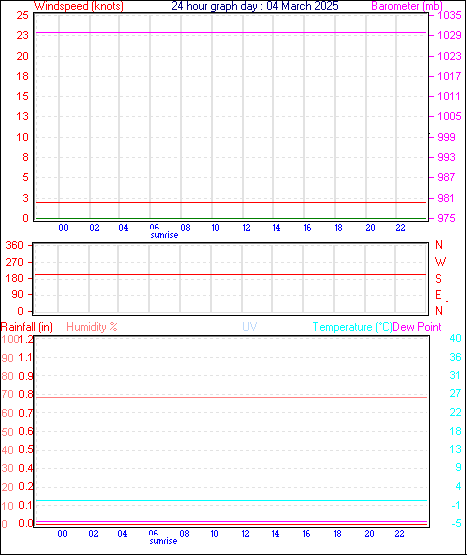Click the 31 degree temperature axis value

(456, 375)
